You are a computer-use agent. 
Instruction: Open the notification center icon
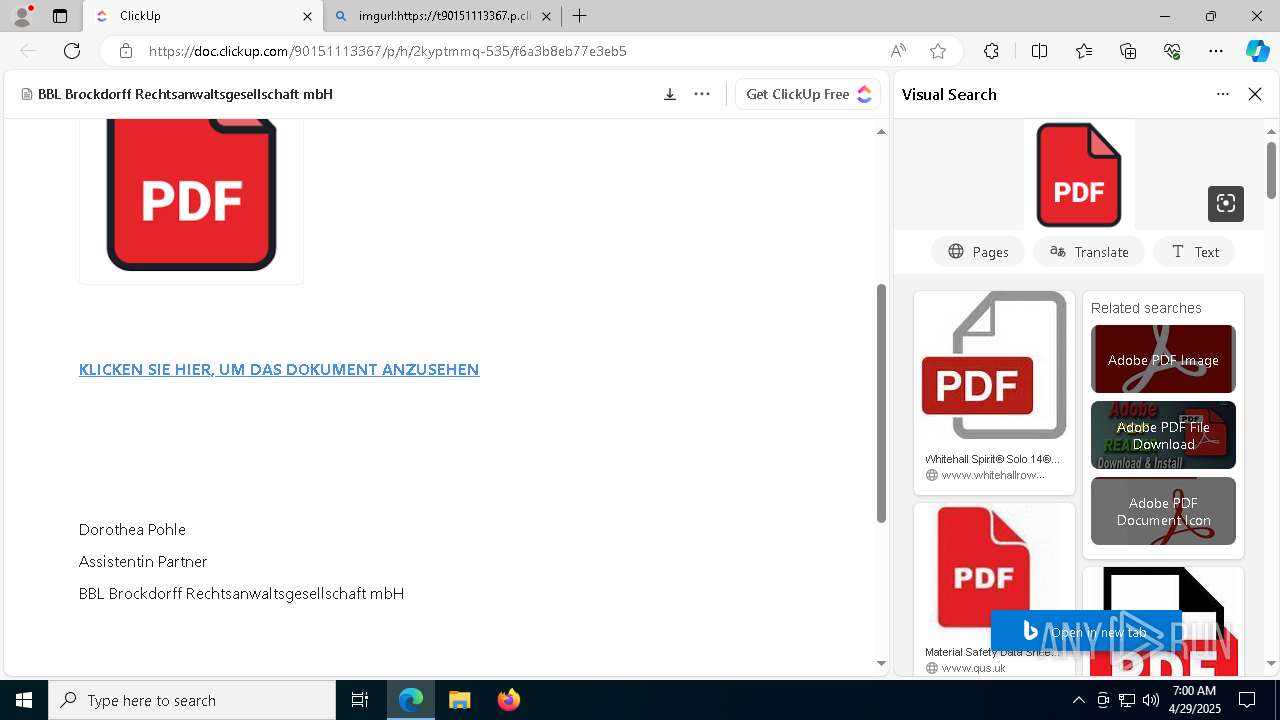tap(1247, 700)
